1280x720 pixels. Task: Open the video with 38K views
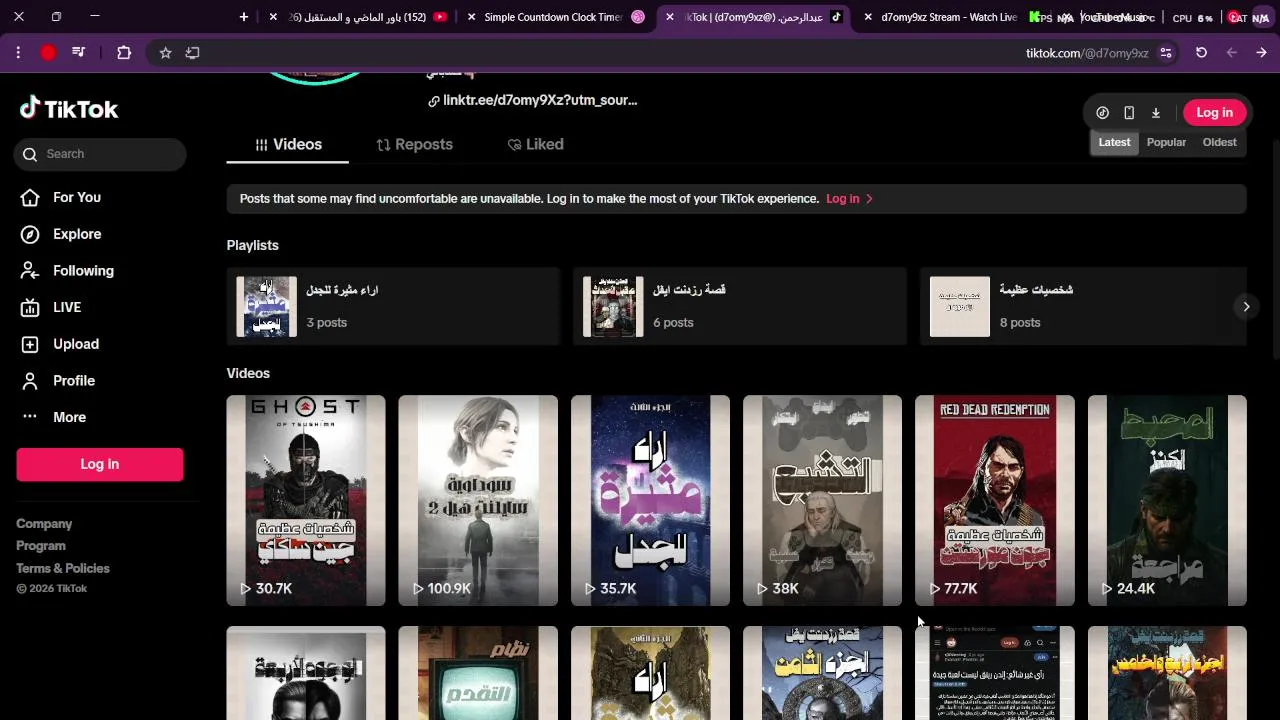(x=822, y=500)
